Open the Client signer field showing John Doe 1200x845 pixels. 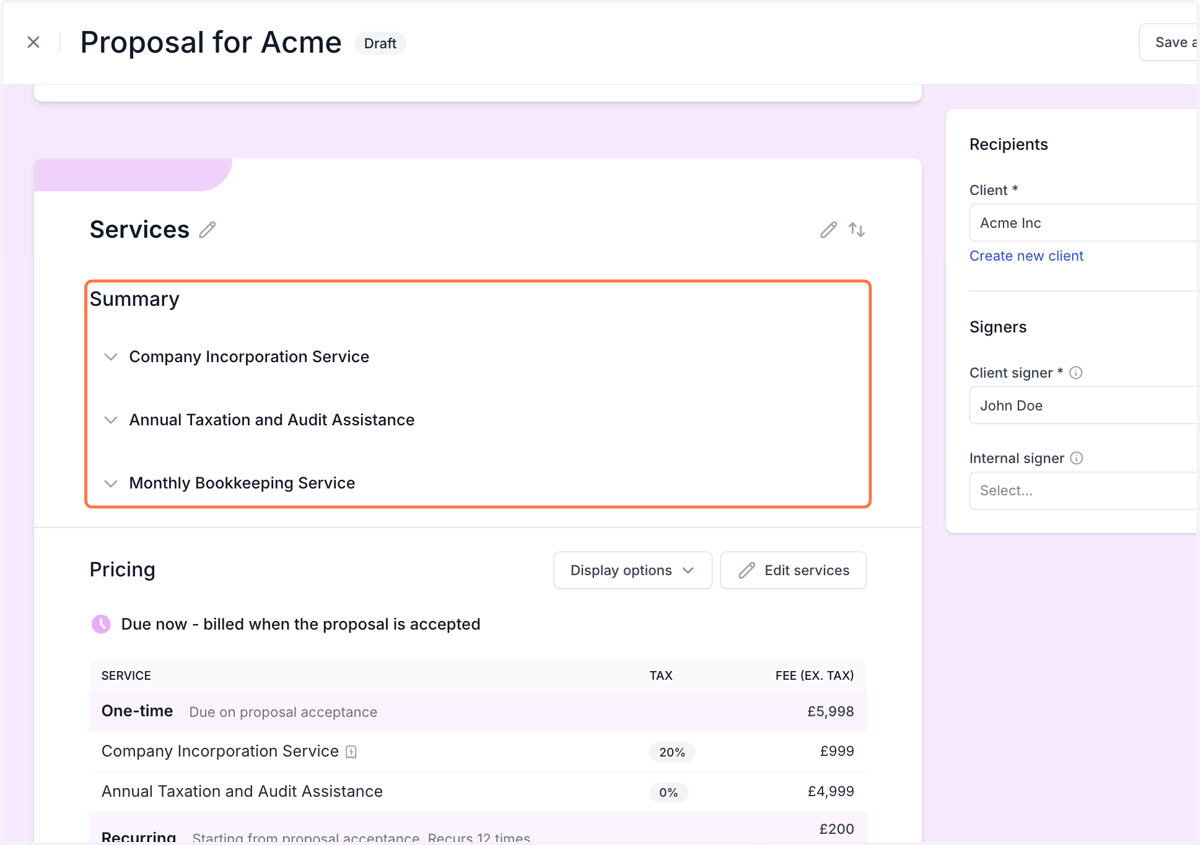click(1084, 406)
